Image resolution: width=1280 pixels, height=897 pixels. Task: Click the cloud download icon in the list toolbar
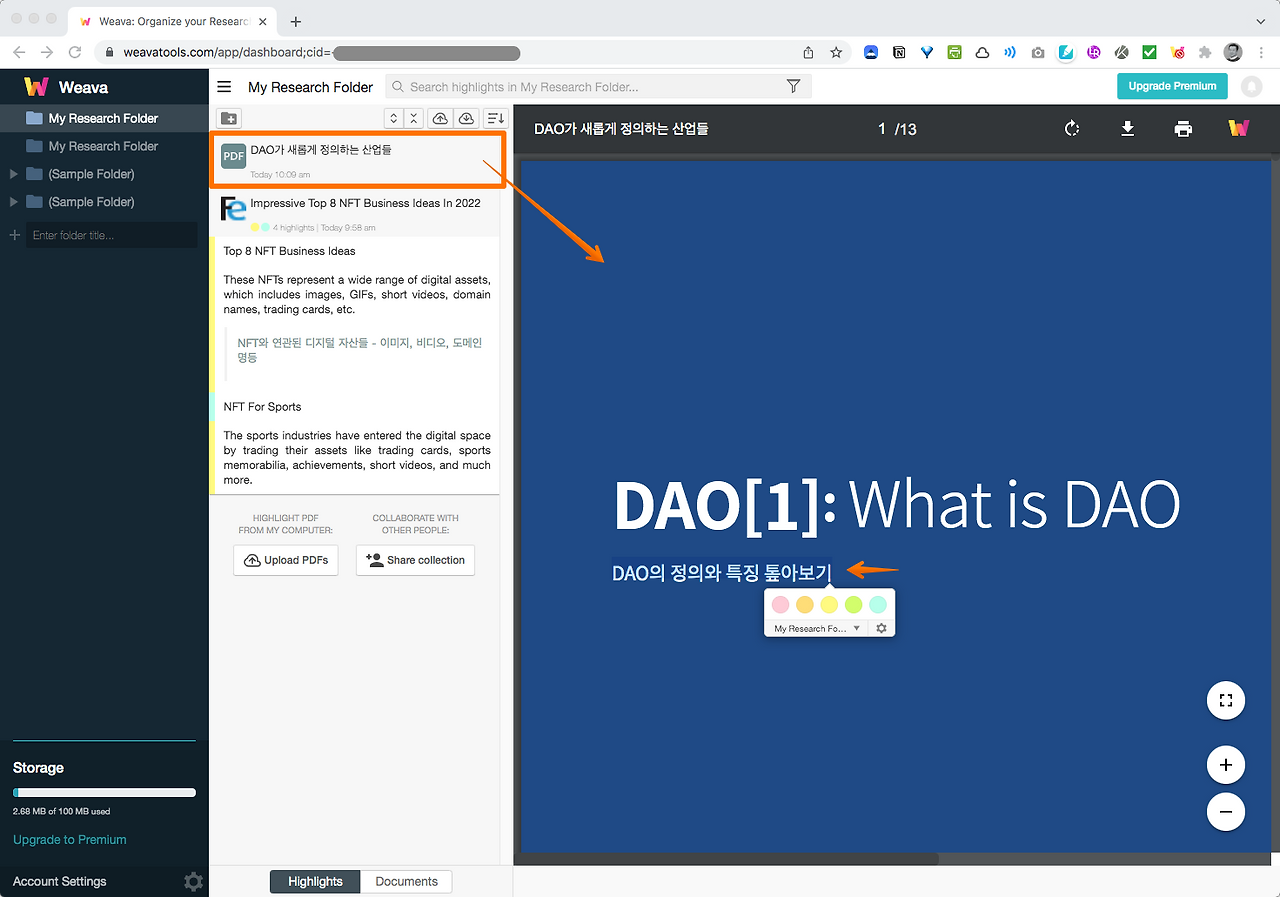click(x=466, y=118)
